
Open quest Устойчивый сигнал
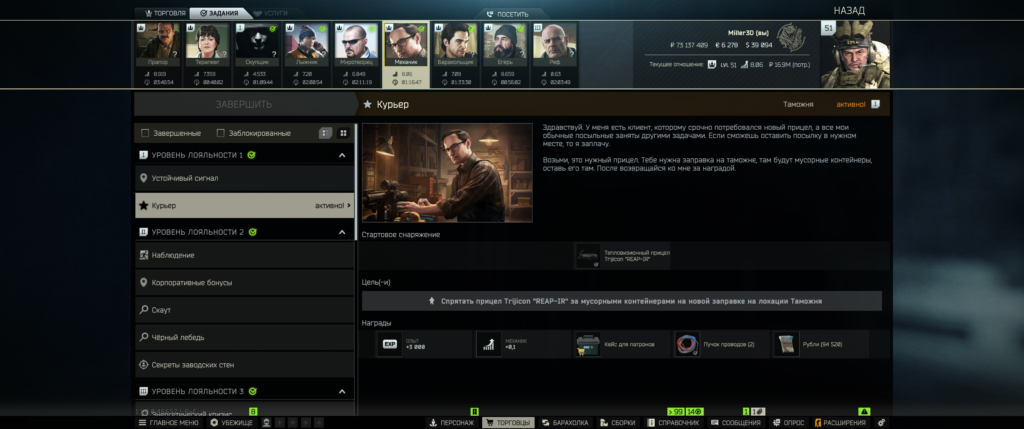pos(244,178)
